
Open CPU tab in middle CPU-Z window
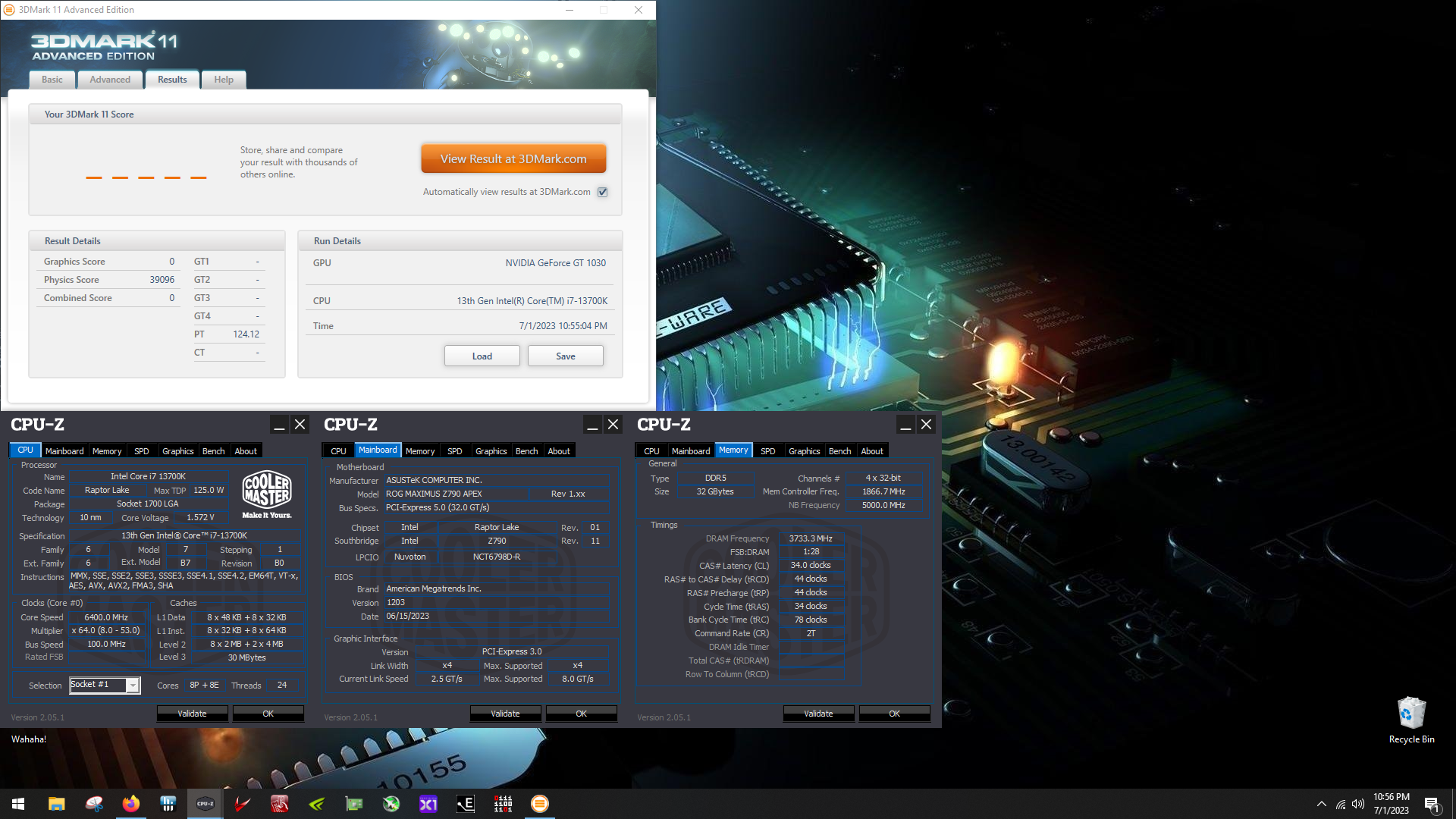[338, 451]
